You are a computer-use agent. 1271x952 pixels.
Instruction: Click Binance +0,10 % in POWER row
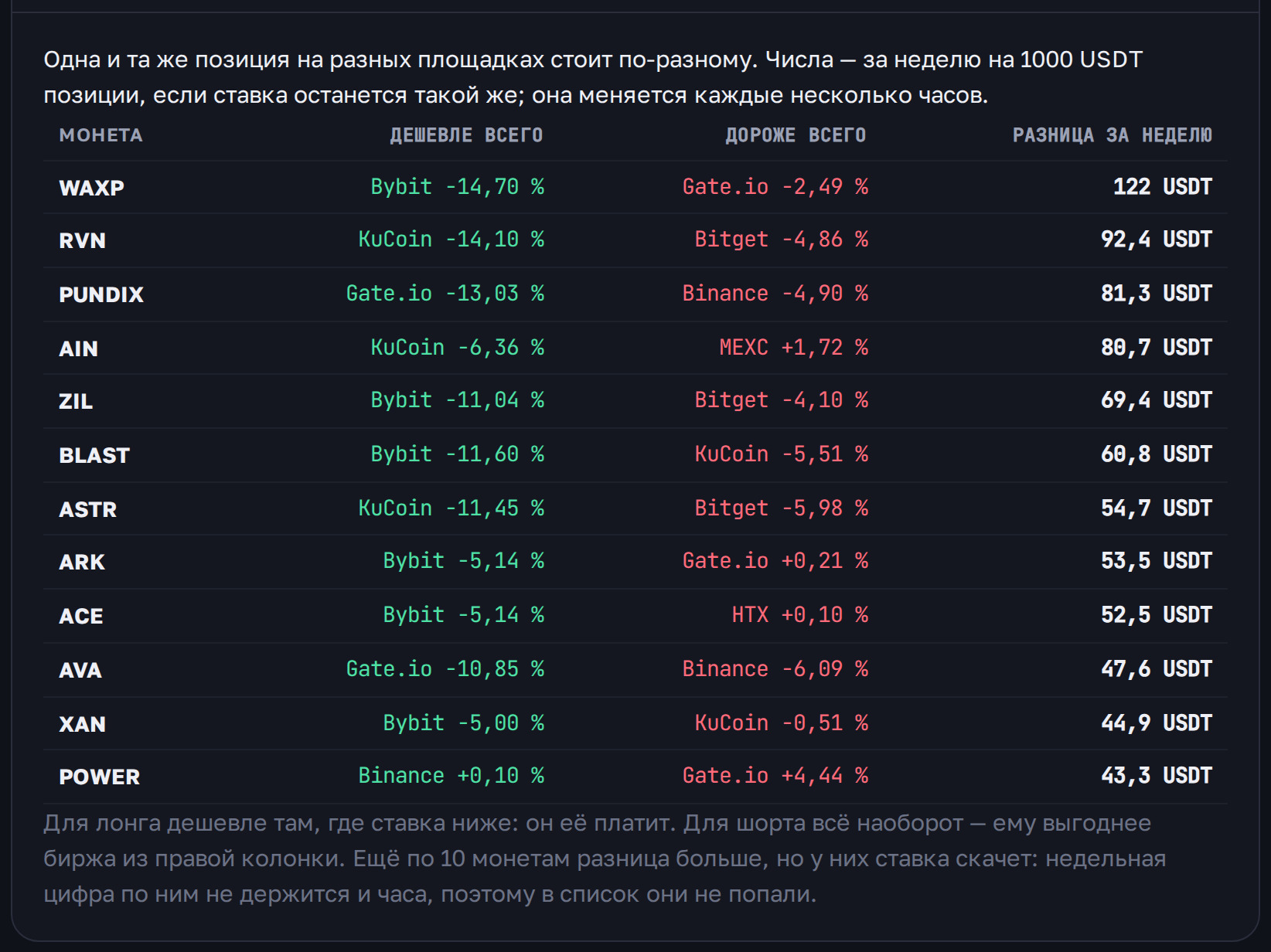coord(451,776)
